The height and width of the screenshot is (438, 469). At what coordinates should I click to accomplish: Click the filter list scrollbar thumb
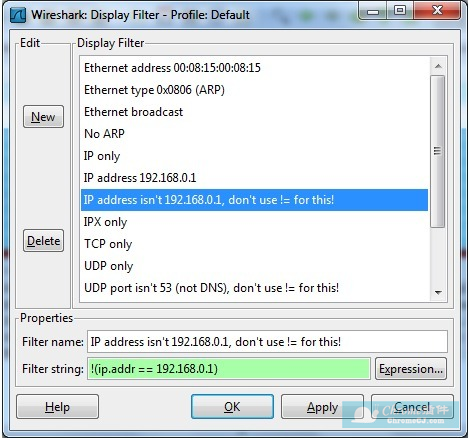(x=437, y=152)
